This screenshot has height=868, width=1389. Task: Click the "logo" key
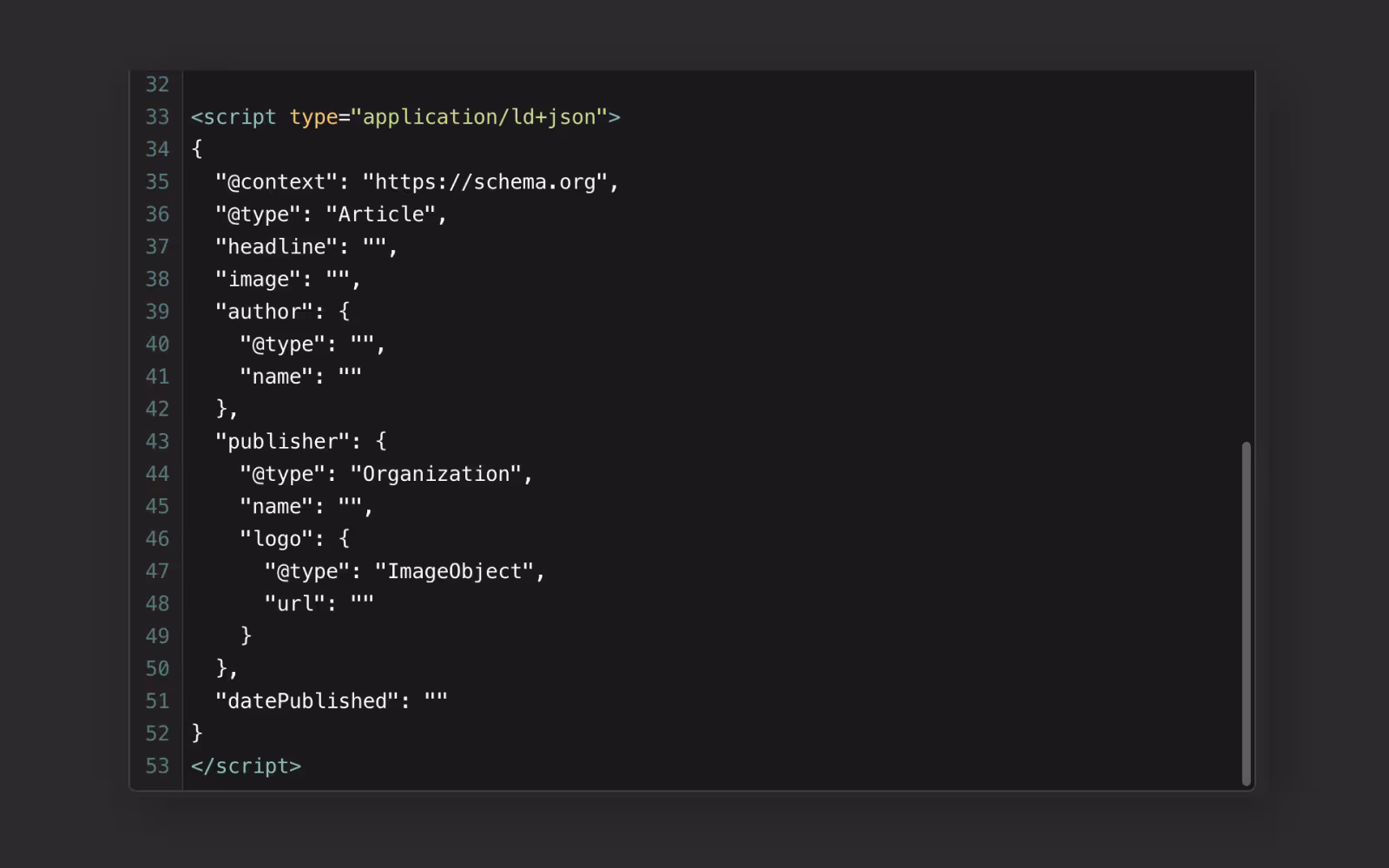[276, 539]
